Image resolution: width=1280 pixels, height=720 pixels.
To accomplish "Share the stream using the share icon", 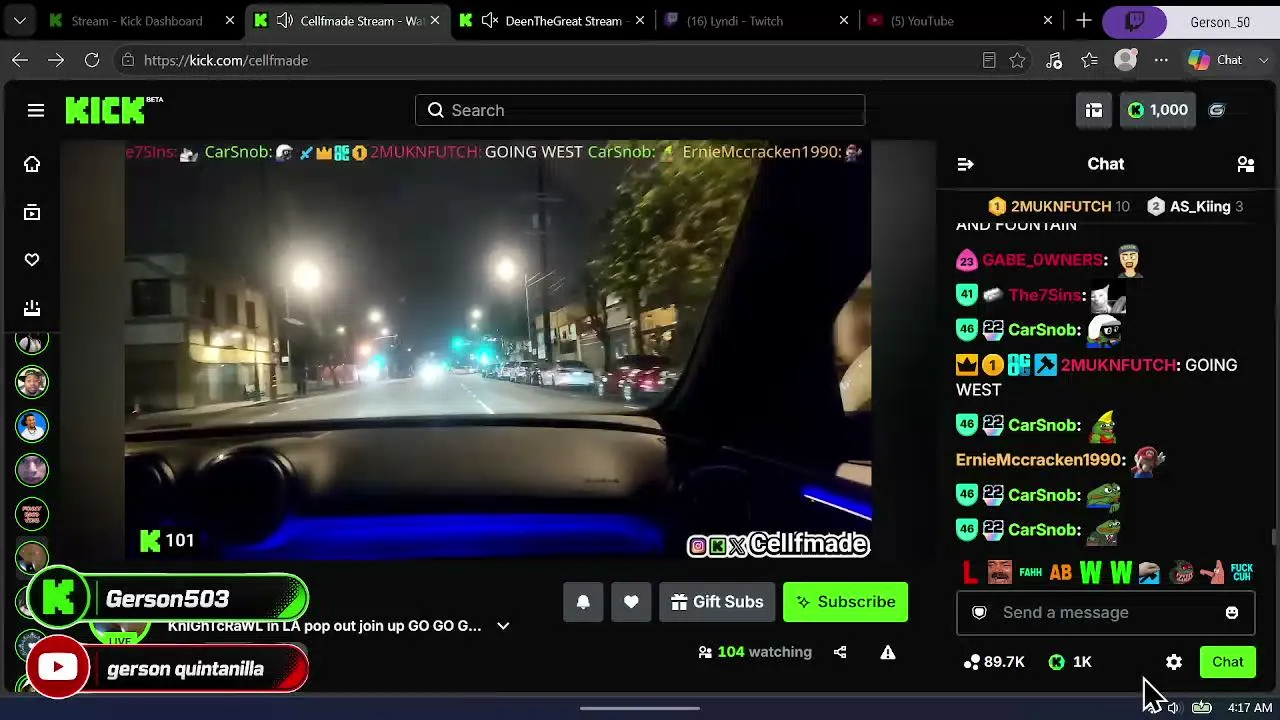I will click(x=840, y=652).
